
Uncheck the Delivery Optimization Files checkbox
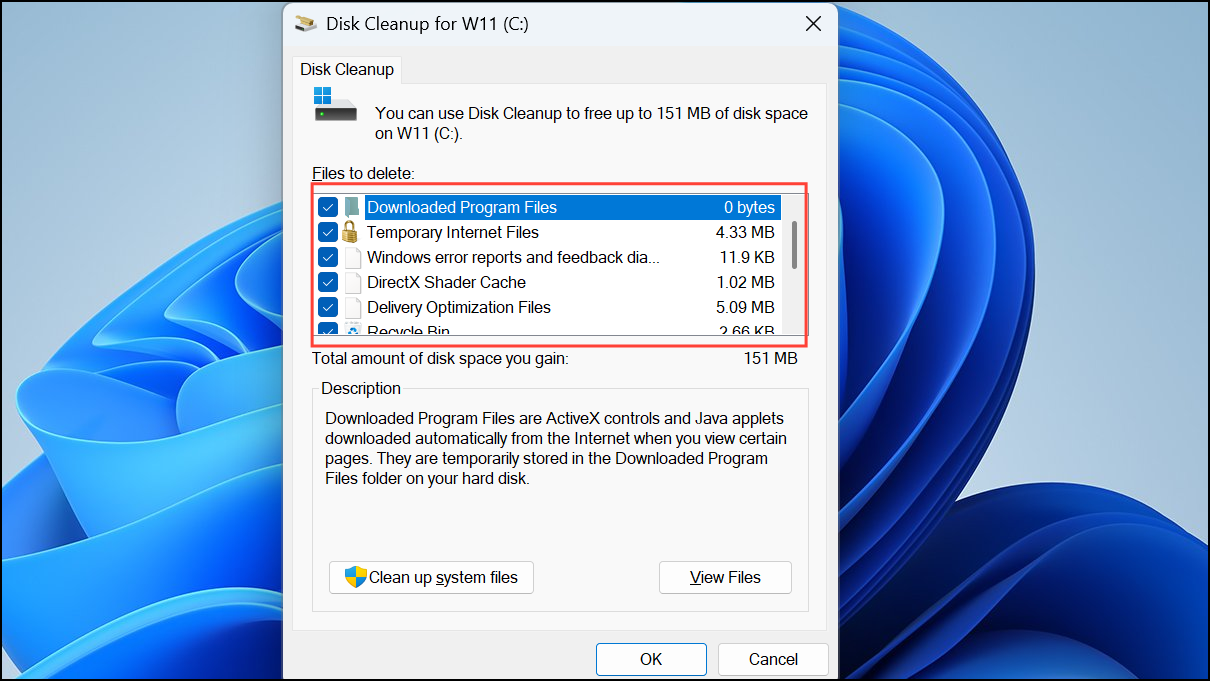tap(328, 307)
